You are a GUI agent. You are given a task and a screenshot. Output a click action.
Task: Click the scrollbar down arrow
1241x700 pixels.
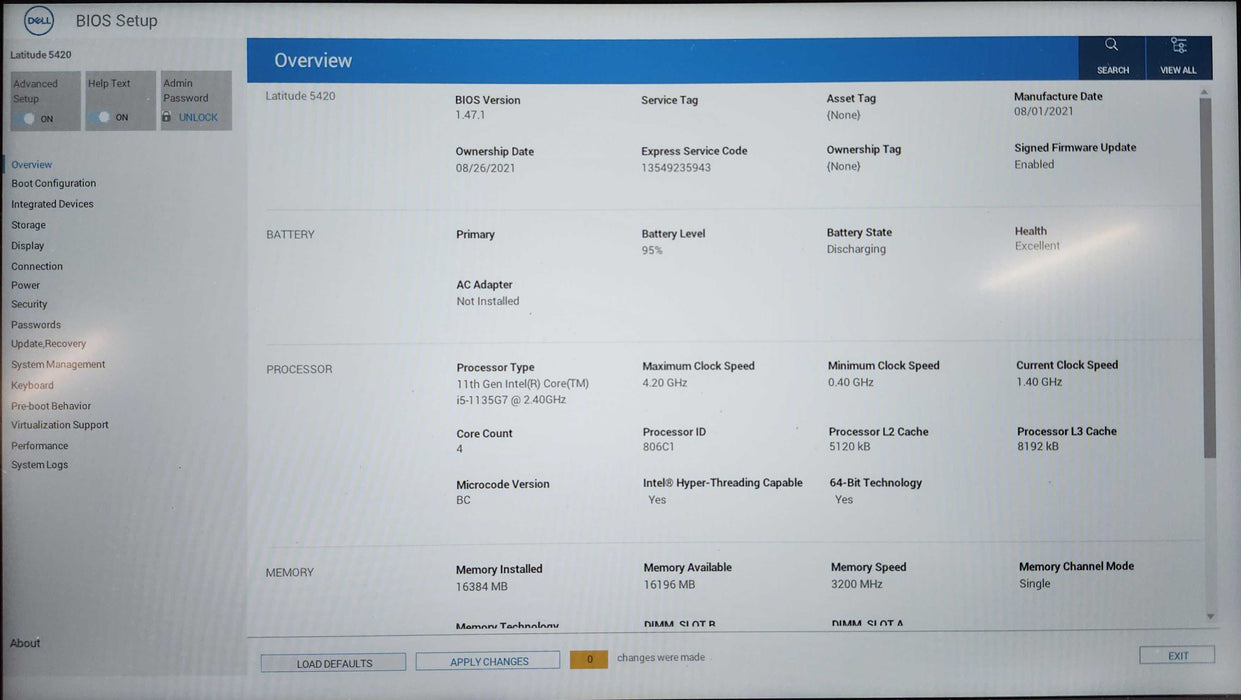1209,617
